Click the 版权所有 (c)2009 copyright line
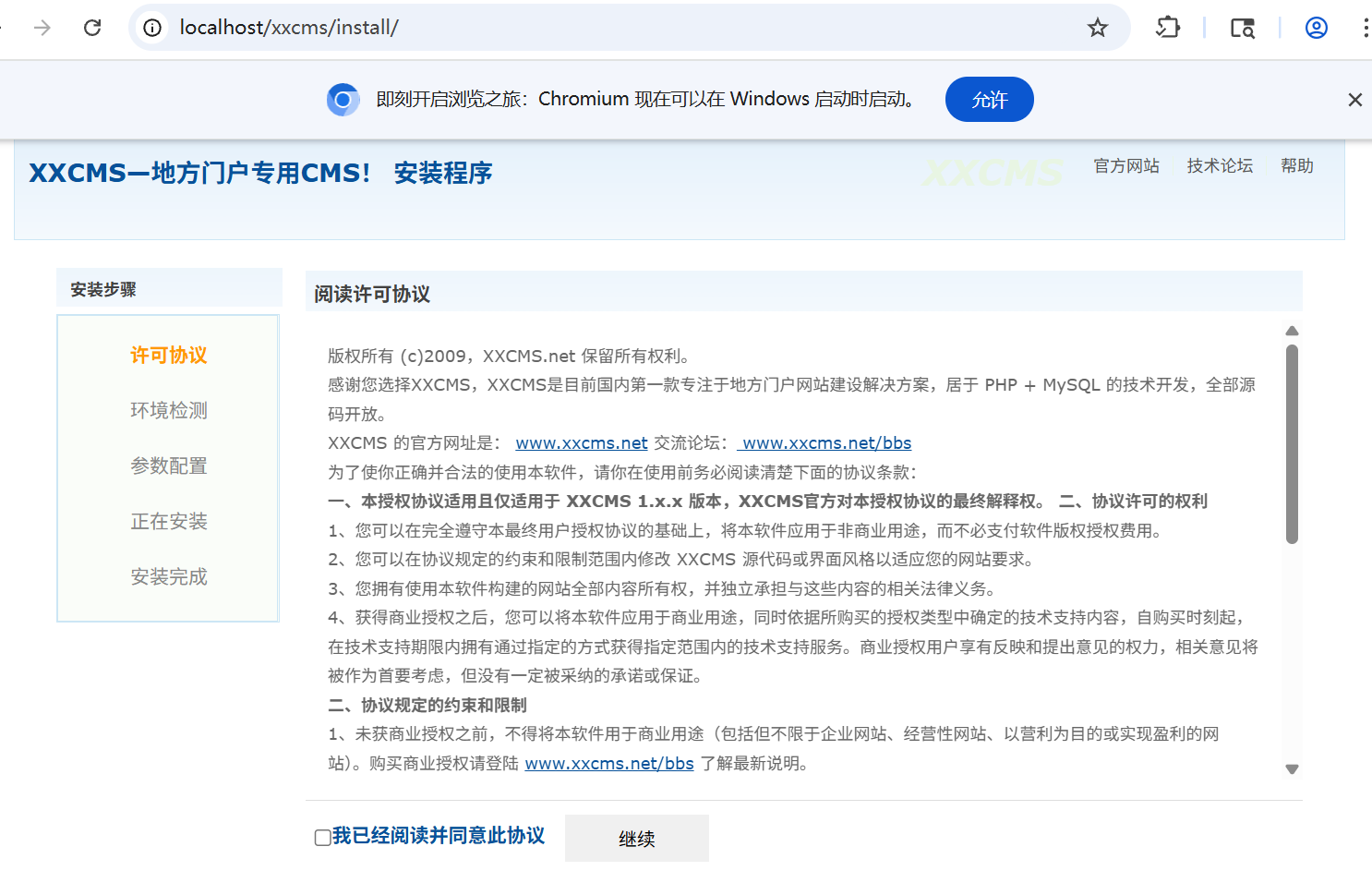The width and height of the screenshot is (1372, 895). click(x=510, y=357)
